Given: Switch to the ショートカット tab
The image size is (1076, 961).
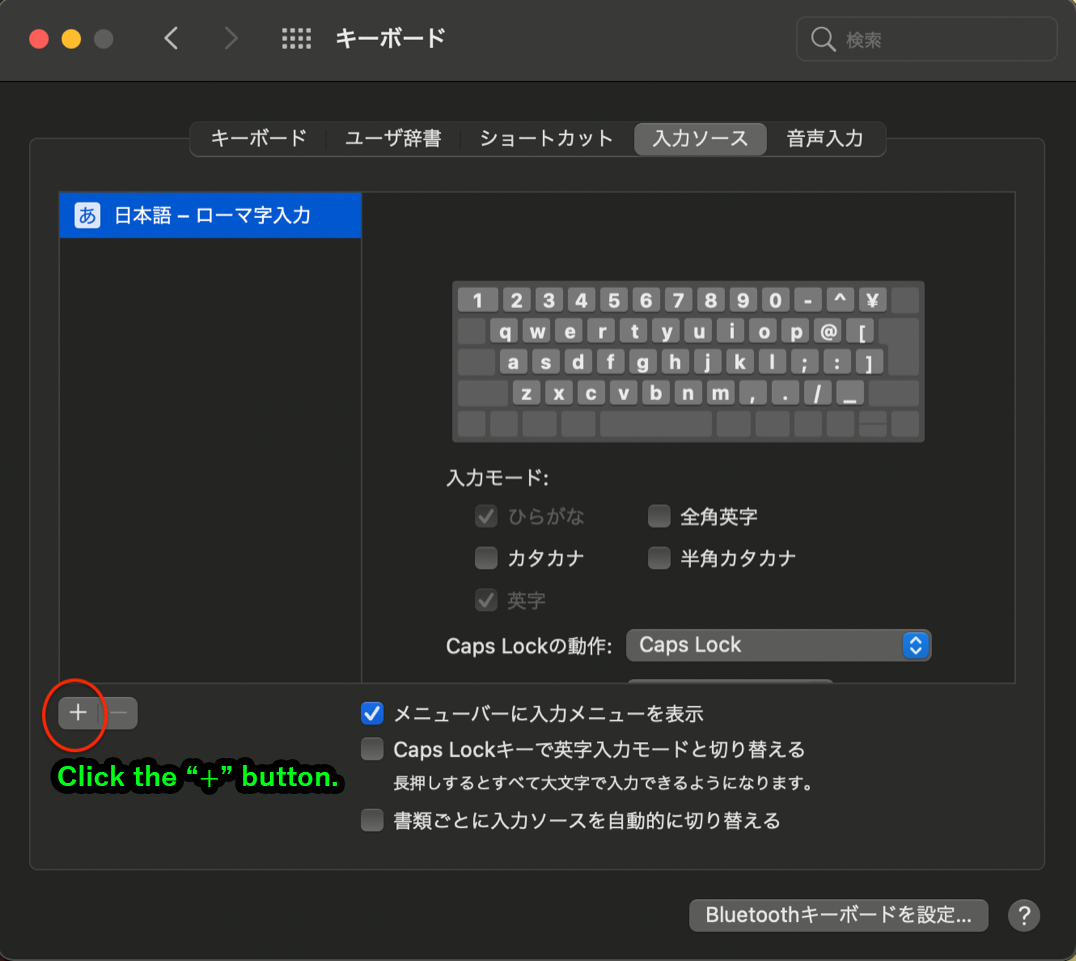Looking at the screenshot, I should point(546,139).
